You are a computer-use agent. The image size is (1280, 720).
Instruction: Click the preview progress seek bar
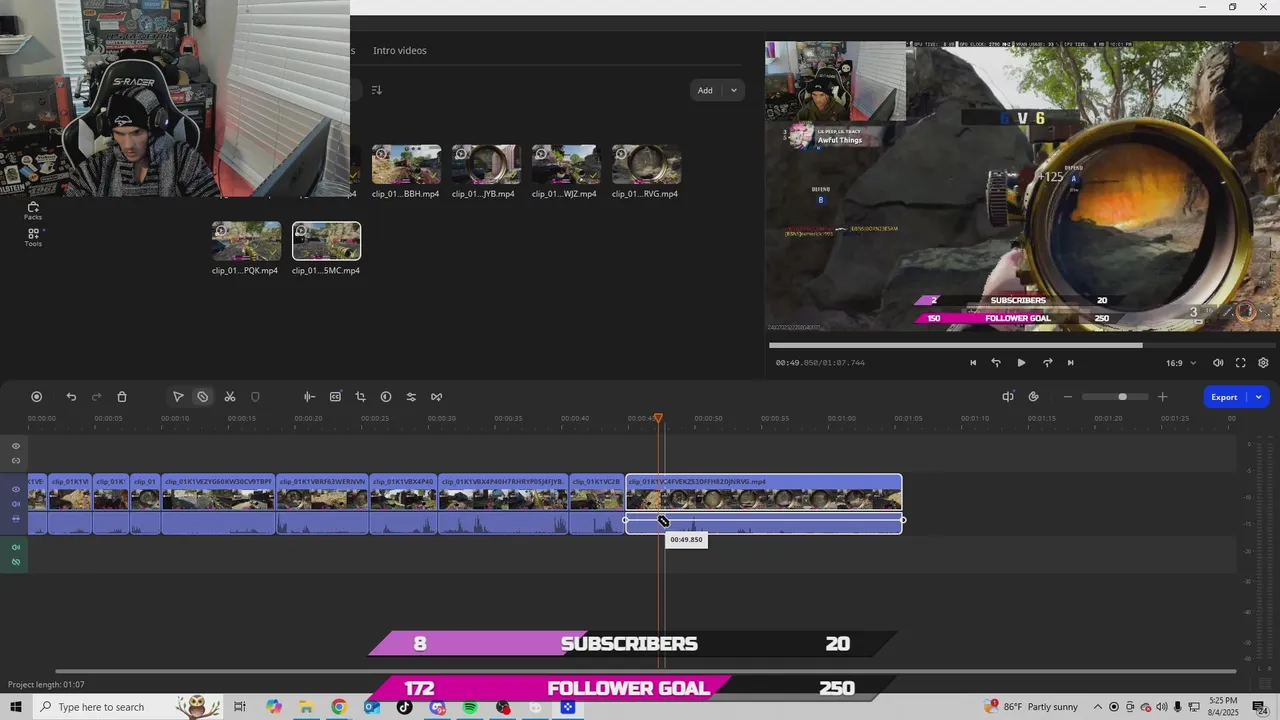[x=1020, y=345]
